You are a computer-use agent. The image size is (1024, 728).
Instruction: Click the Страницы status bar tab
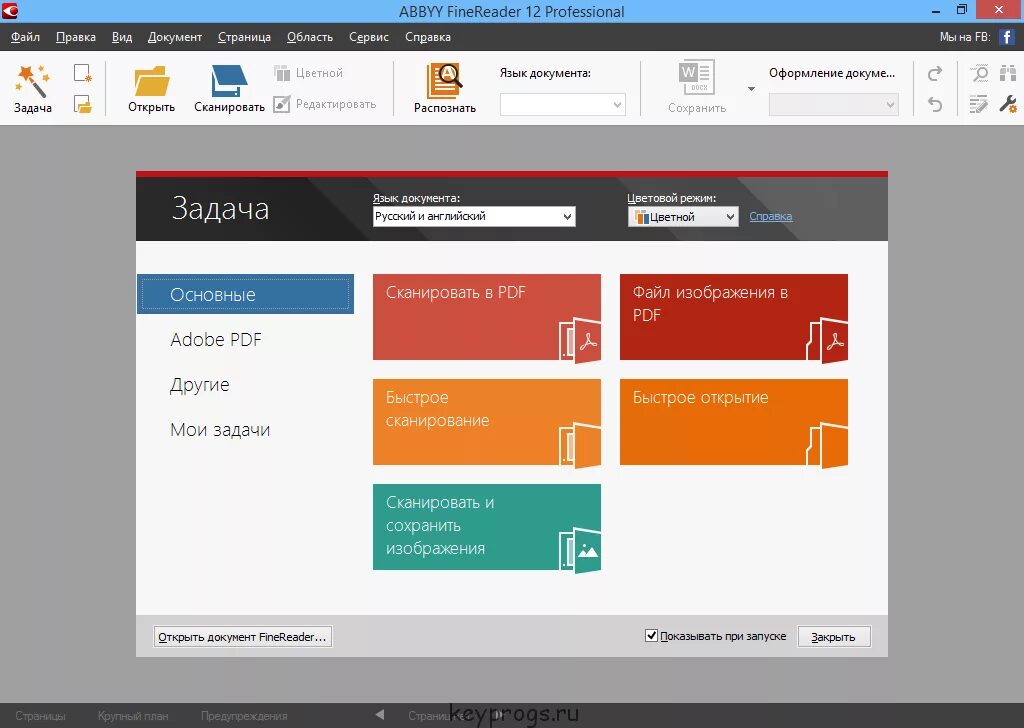click(40, 716)
